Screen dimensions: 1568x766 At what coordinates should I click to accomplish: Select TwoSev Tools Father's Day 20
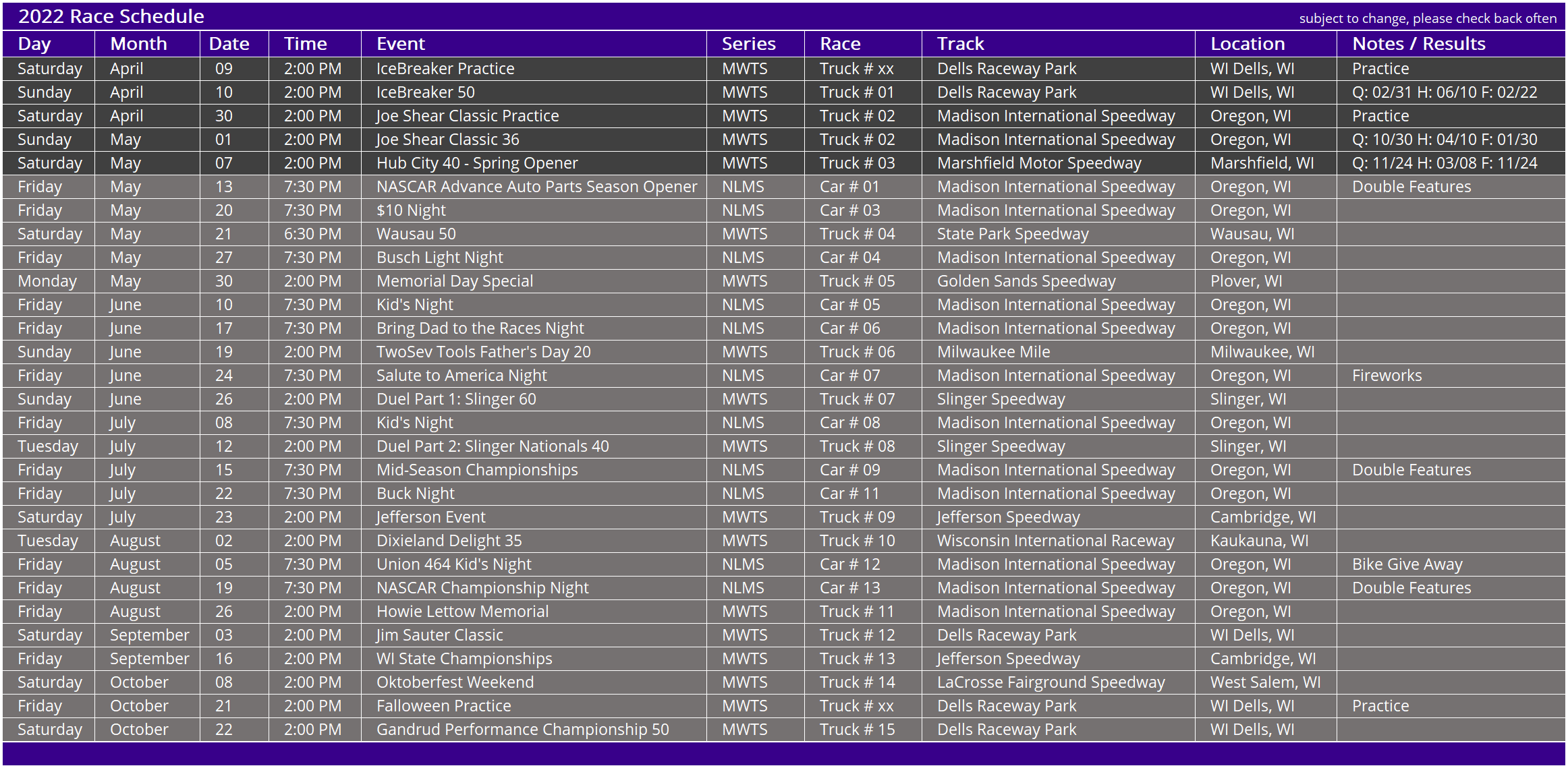tap(483, 352)
